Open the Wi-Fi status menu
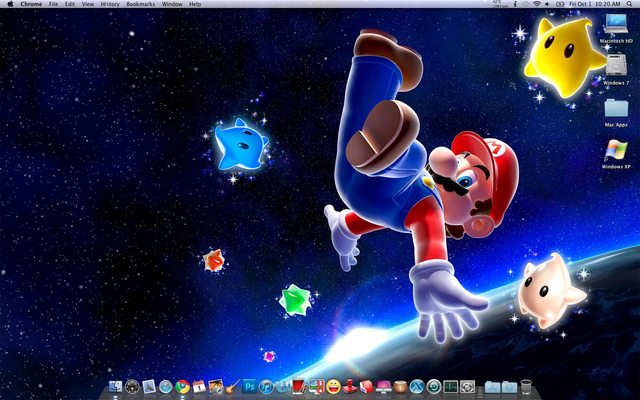640x400 pixels. coord(537,4)
